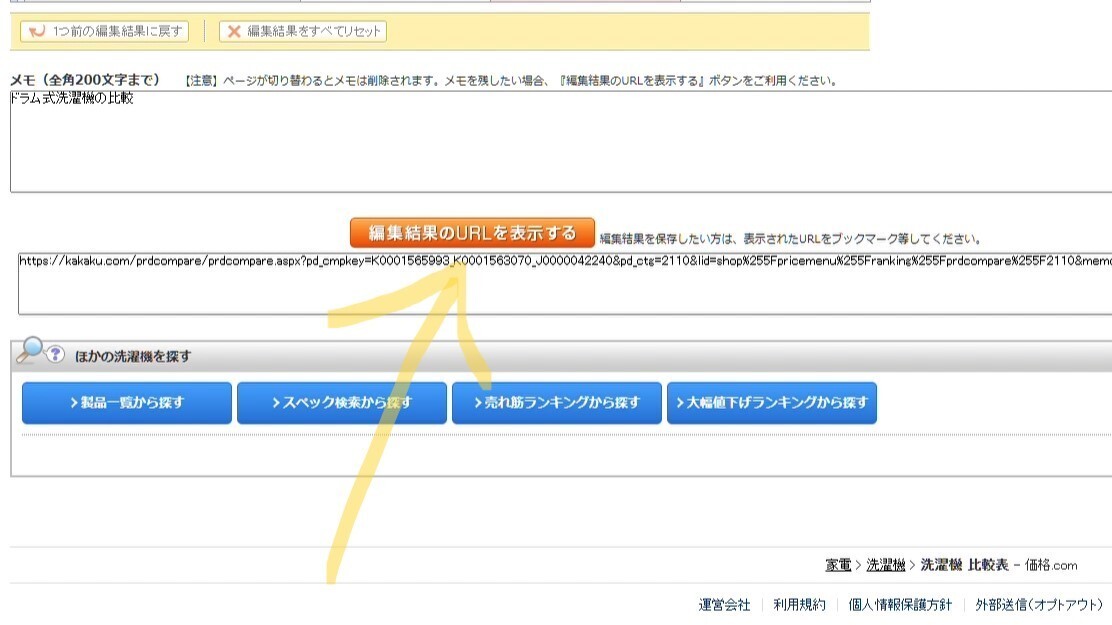Open the 運営会社 footer link
The height and width of the screenshot is (625, 1112).
[x=724, y=605]
